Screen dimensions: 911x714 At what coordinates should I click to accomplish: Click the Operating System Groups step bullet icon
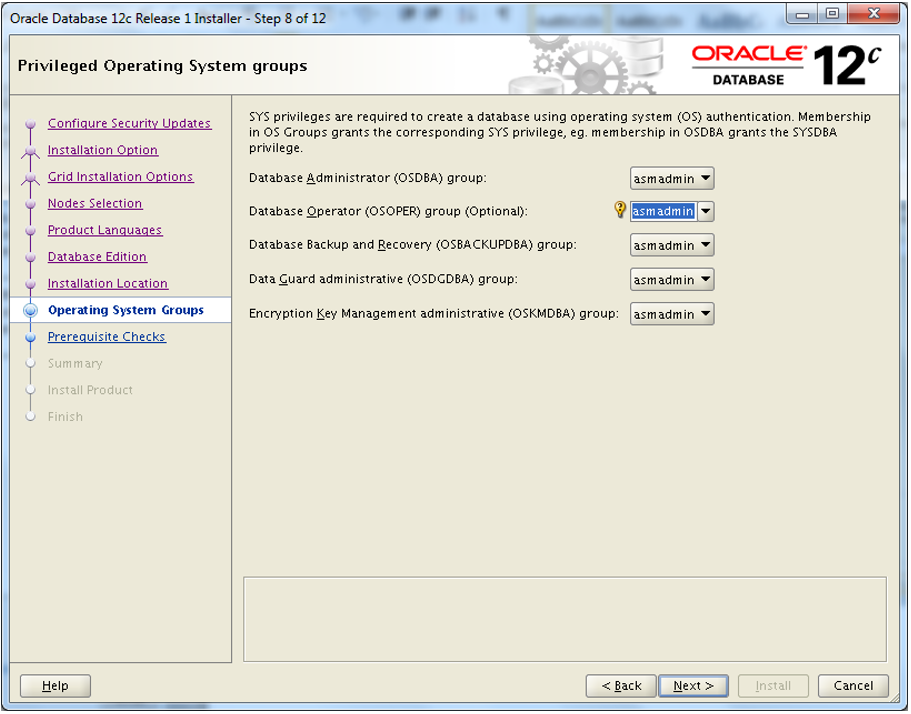pos(30,310)
